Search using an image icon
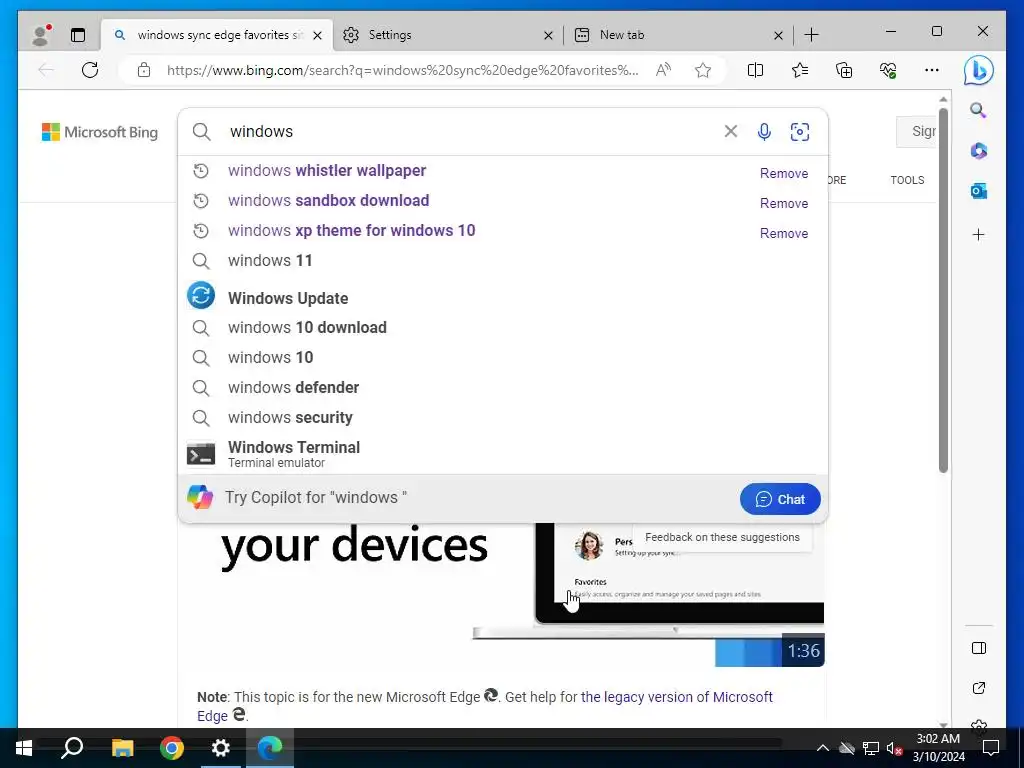1024x768 pixels. click(799, 132)
